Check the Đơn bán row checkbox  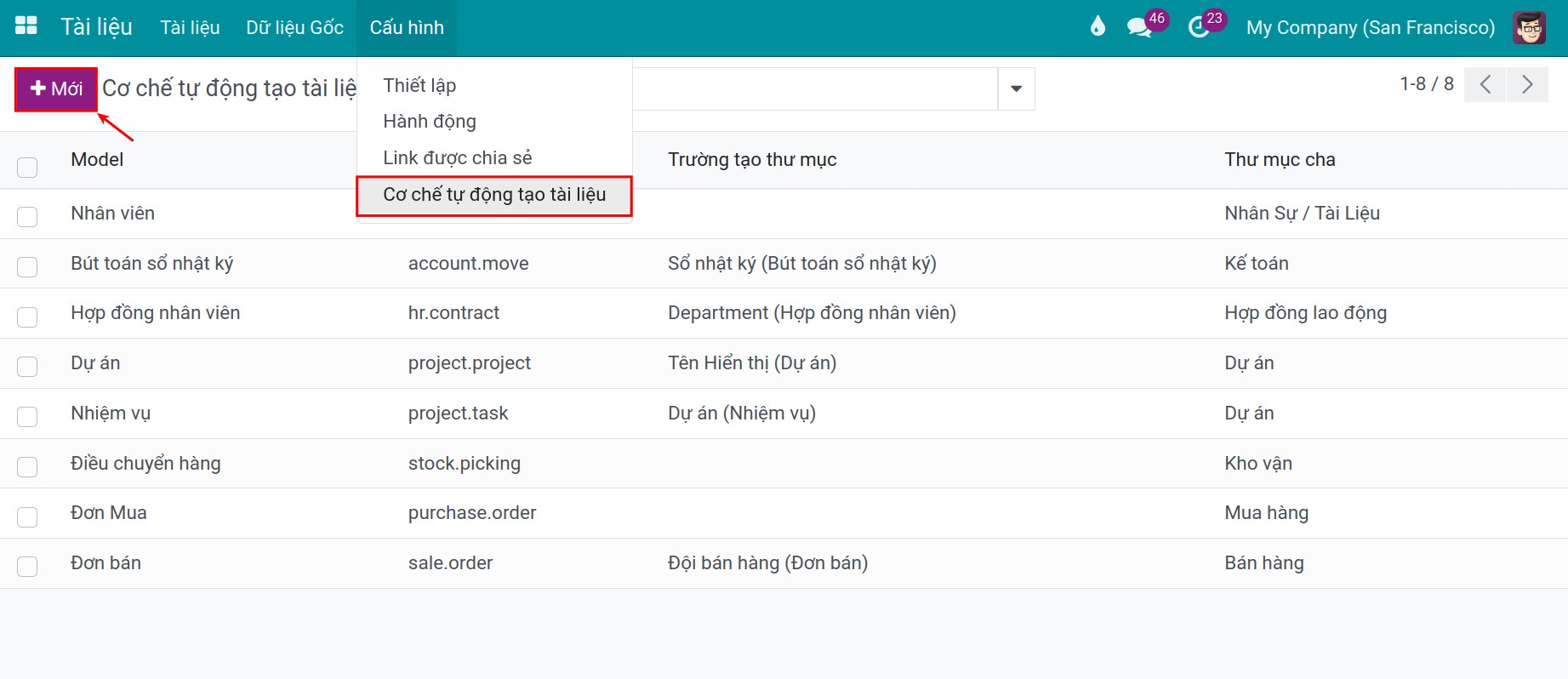27,567
